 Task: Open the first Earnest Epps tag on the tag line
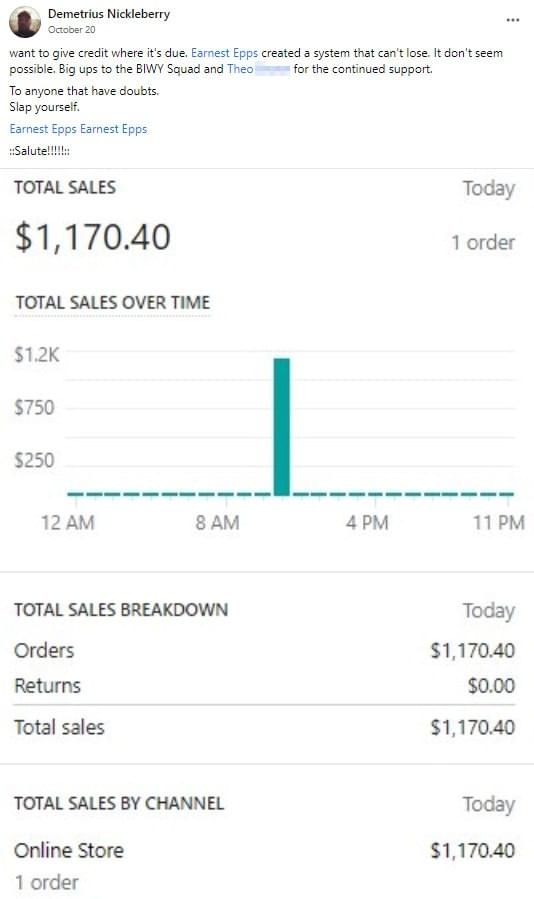click(43, 129)
